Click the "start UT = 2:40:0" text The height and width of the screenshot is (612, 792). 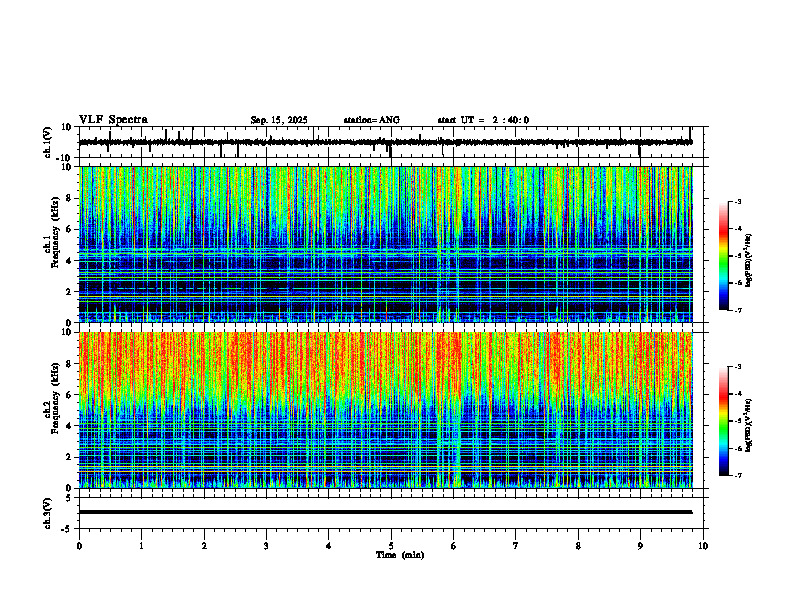click(483, 120)
